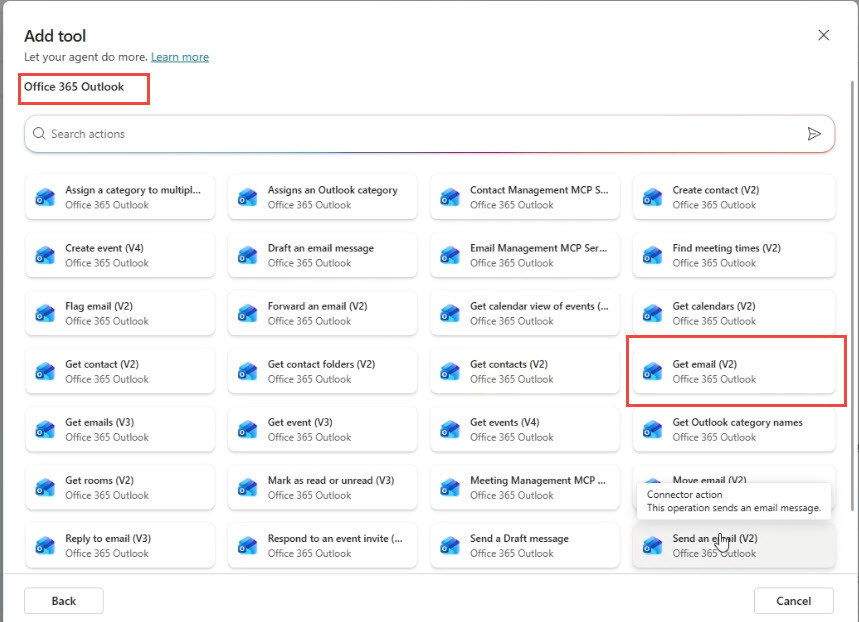Screen dimensions: 859x622
Task: Add the Get emails (V3) action
Action: [x=120, y=429]
